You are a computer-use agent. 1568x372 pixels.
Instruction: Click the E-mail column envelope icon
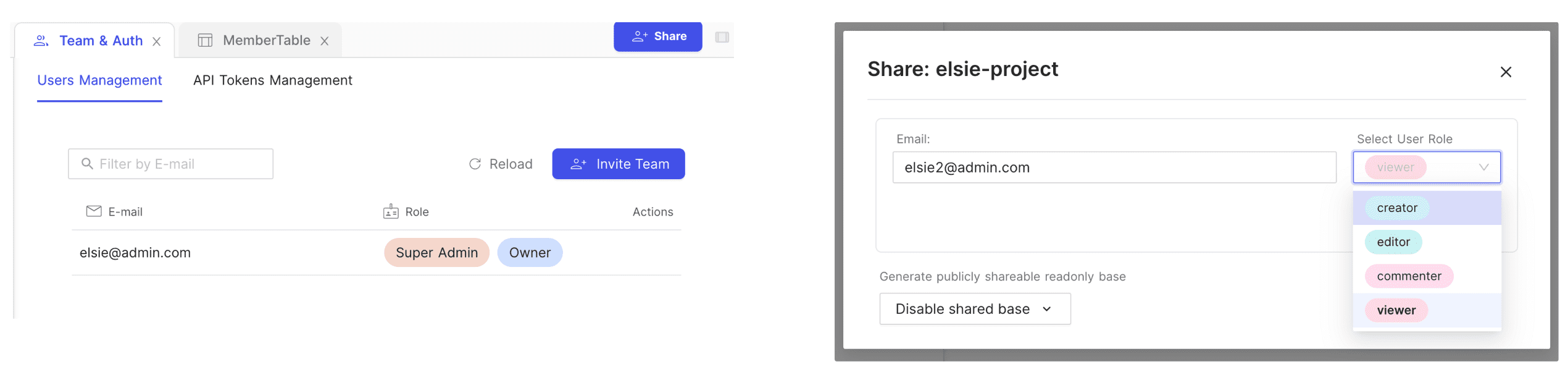pyautogui.click(x=94, y=211)
